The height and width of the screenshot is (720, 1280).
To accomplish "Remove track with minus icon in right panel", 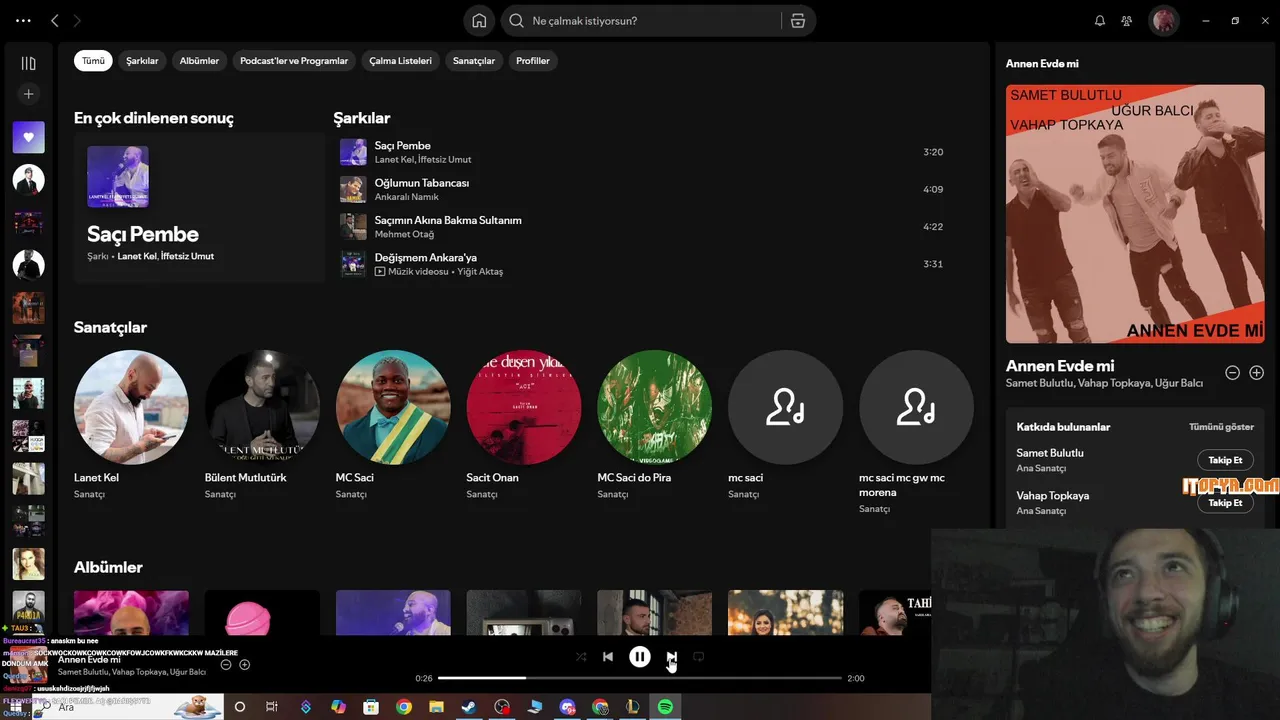I will [x=1232, y=373].
